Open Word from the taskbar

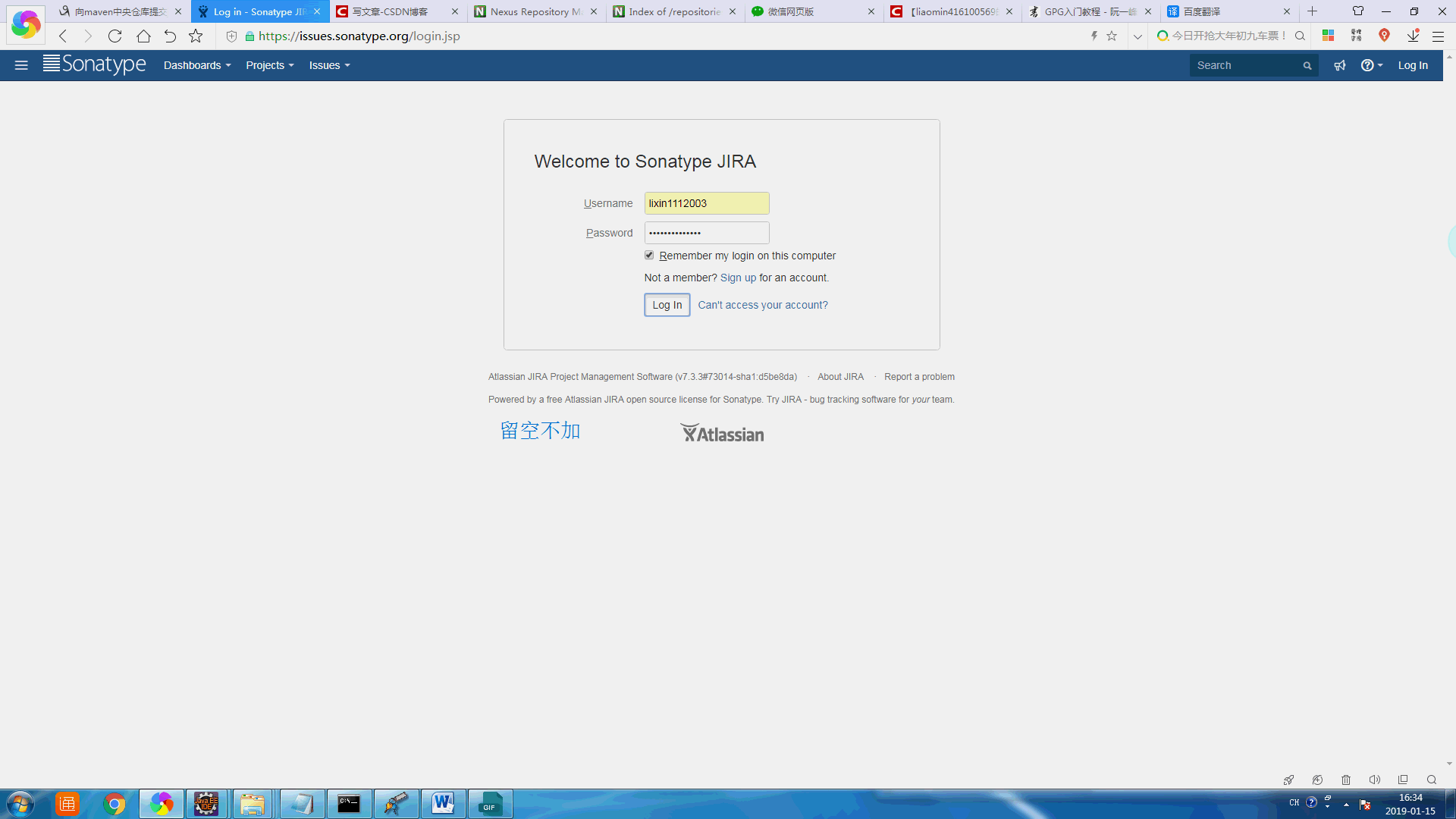(443, 804)
